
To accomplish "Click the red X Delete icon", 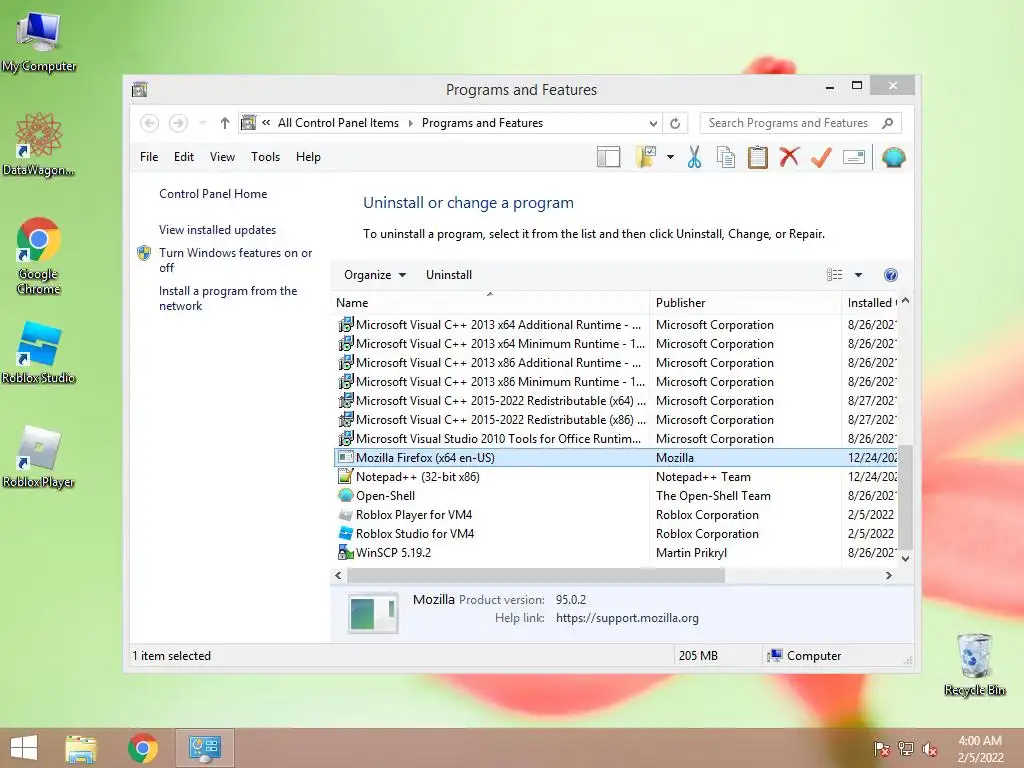I will [x=789, y=157].
